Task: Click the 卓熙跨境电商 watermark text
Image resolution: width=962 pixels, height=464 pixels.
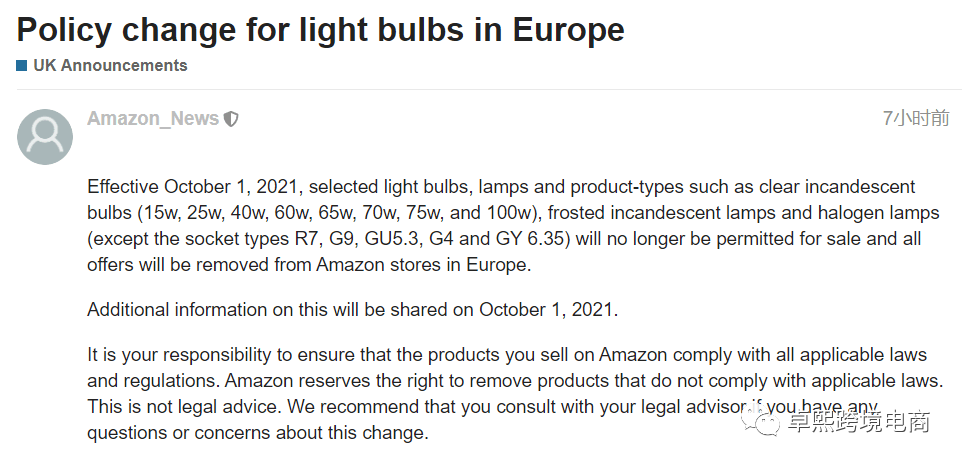Action: click(x=859, y=422)
